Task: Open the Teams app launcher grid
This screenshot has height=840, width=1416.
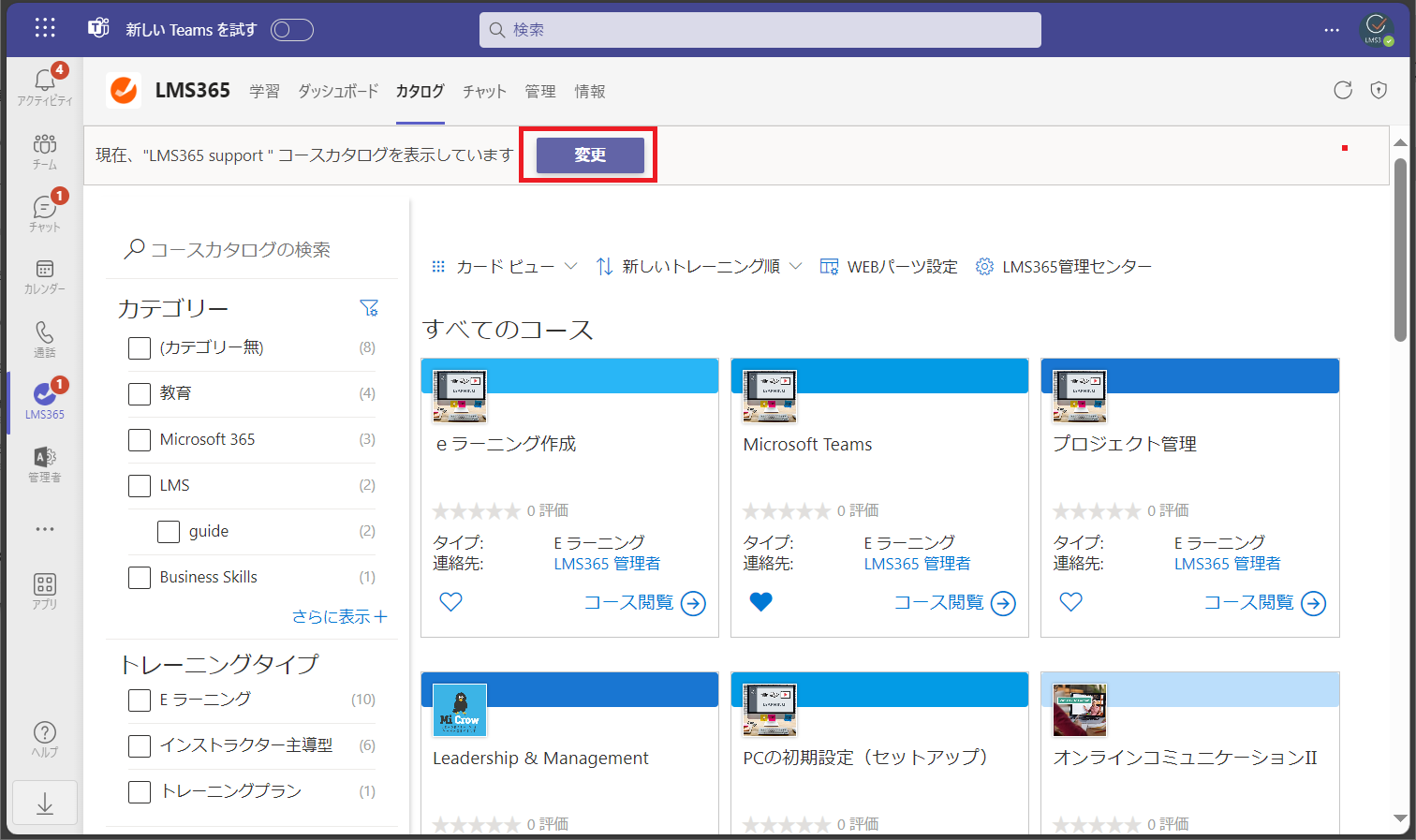Action: click(45, 28)
